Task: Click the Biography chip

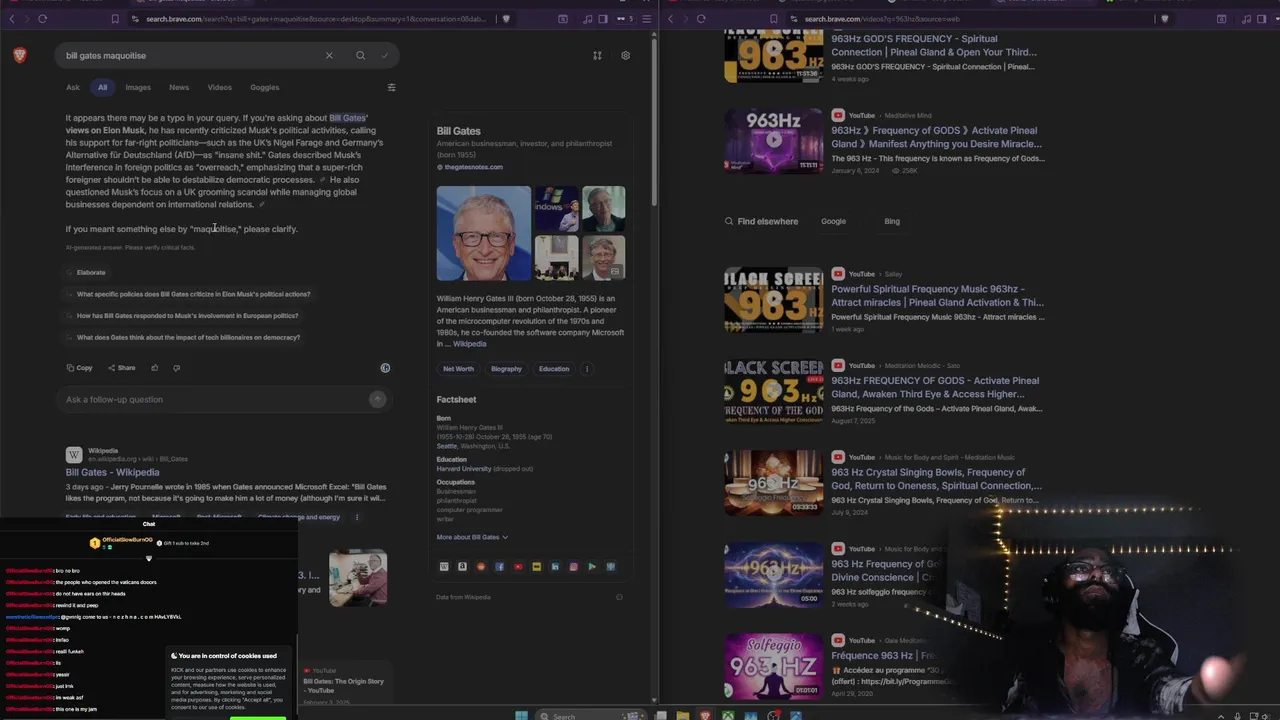Action: pyautogui.click(x=506, y=369)
